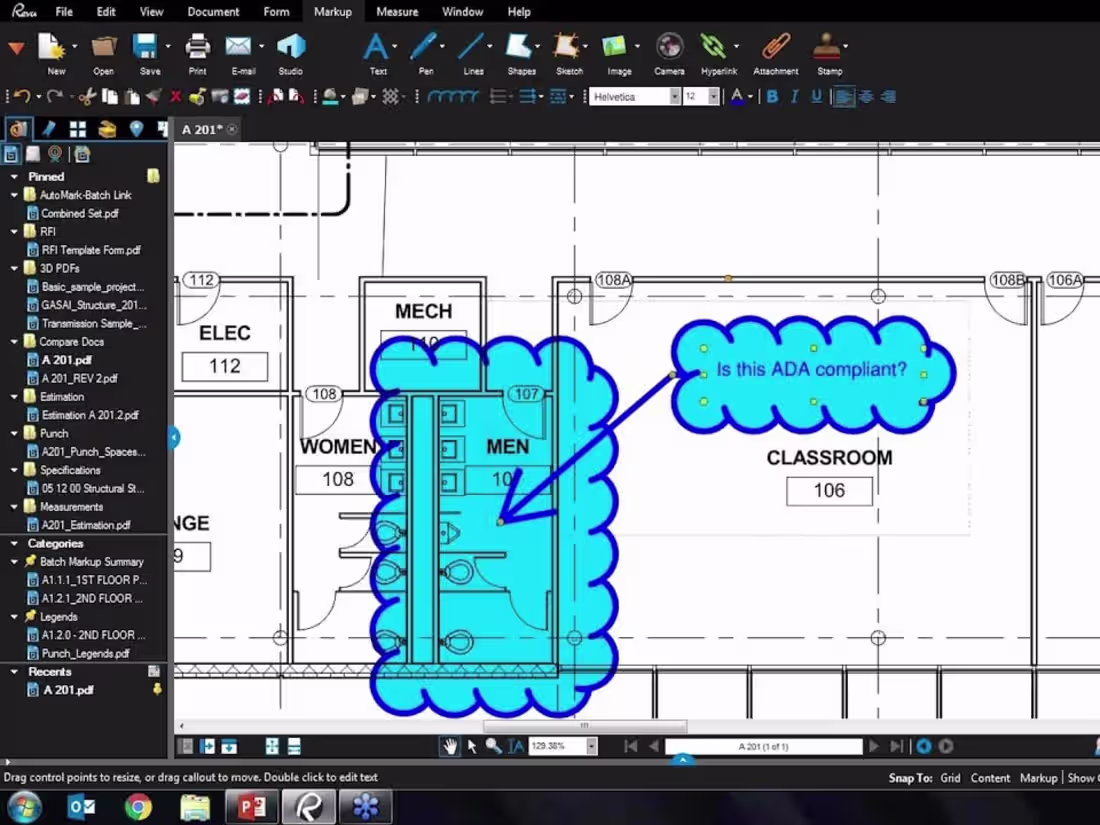Open the Markup menu
The width and height of the screenshot is (1100, 825).
pos(332,11)
